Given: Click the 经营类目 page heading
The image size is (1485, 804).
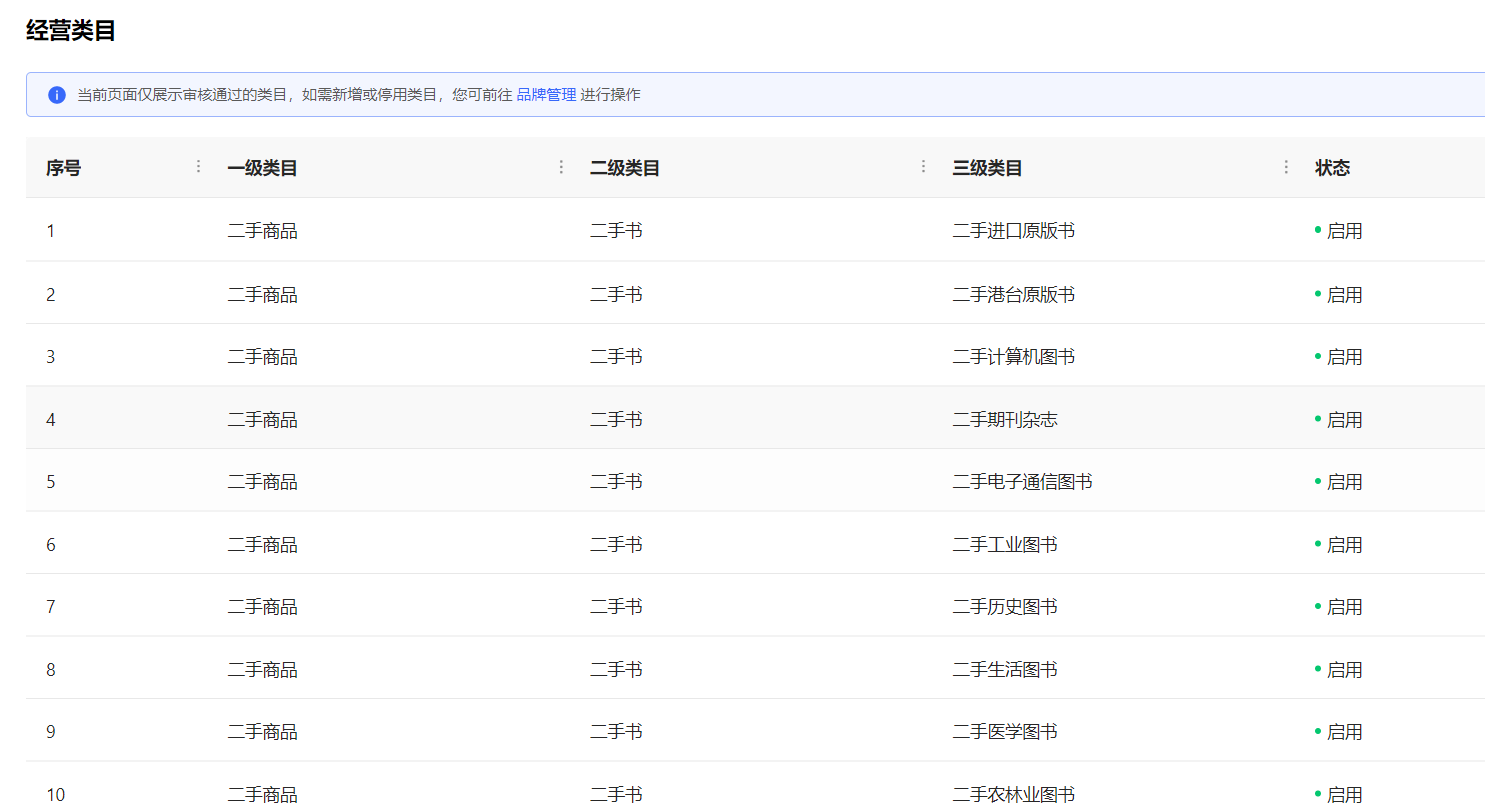Looking at the screenshot, I should point(71,31).
